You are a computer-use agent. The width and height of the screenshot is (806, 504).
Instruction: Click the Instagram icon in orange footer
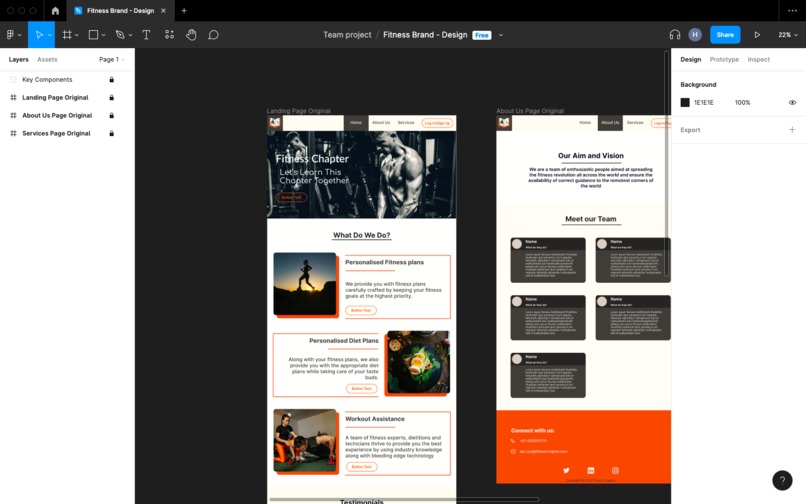[x=615, y=470]
